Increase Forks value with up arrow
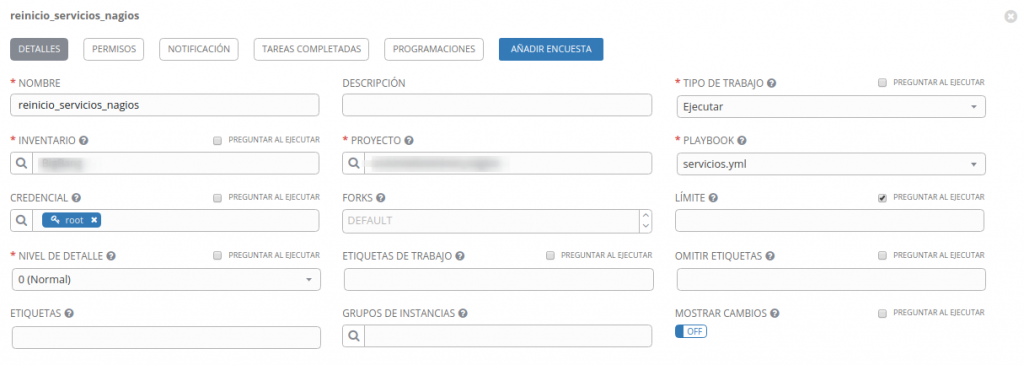The height and width of the screenshot is (365, 1024). 646,215
